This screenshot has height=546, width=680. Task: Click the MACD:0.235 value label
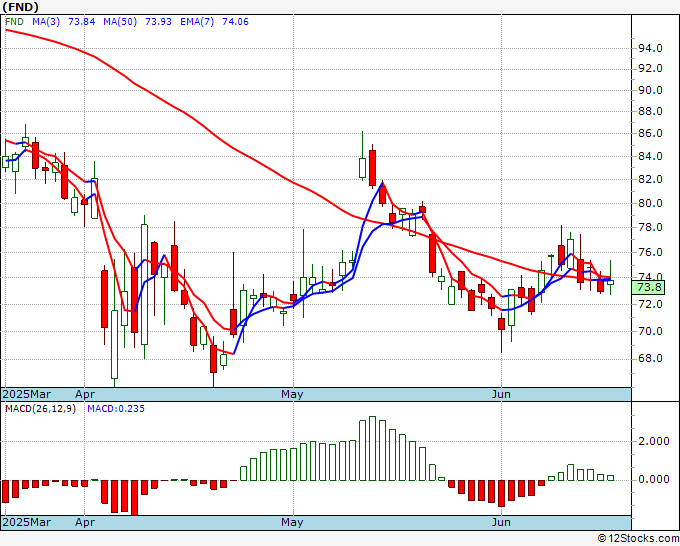[x=116, y=409]
